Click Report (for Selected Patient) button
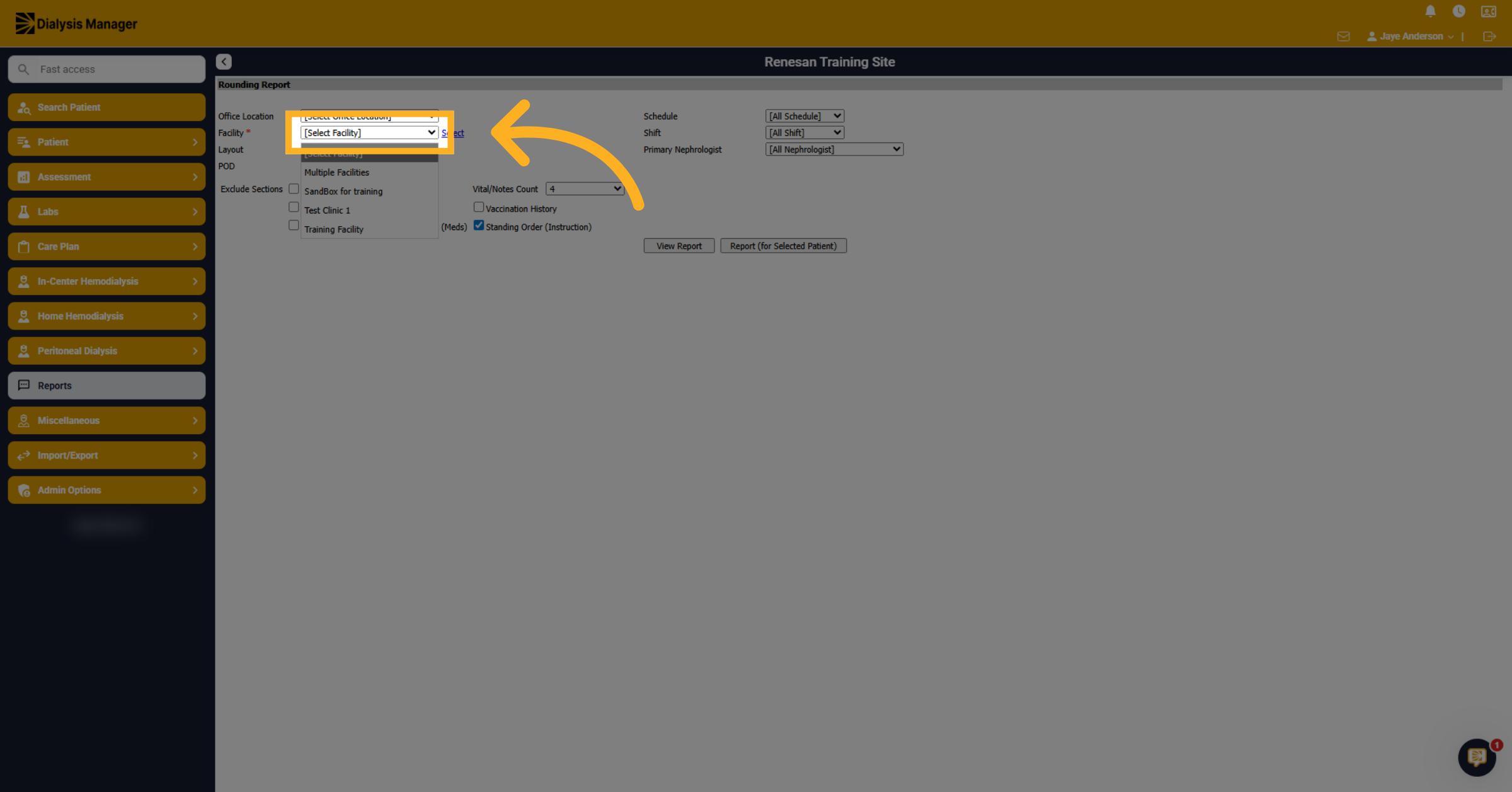 (783, 246)
